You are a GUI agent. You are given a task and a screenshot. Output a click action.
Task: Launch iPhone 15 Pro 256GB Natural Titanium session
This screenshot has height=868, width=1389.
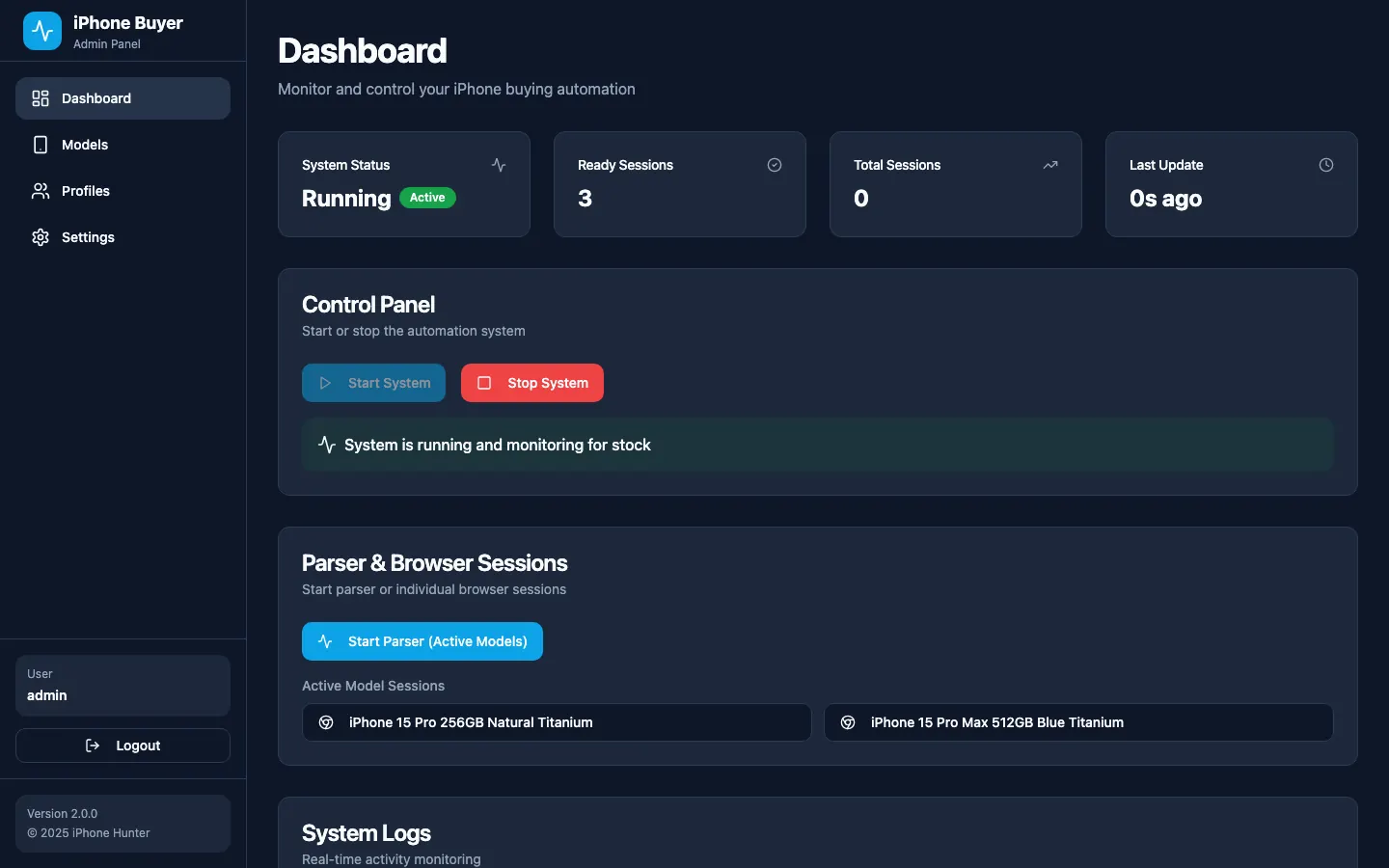[x=557, y=722]
